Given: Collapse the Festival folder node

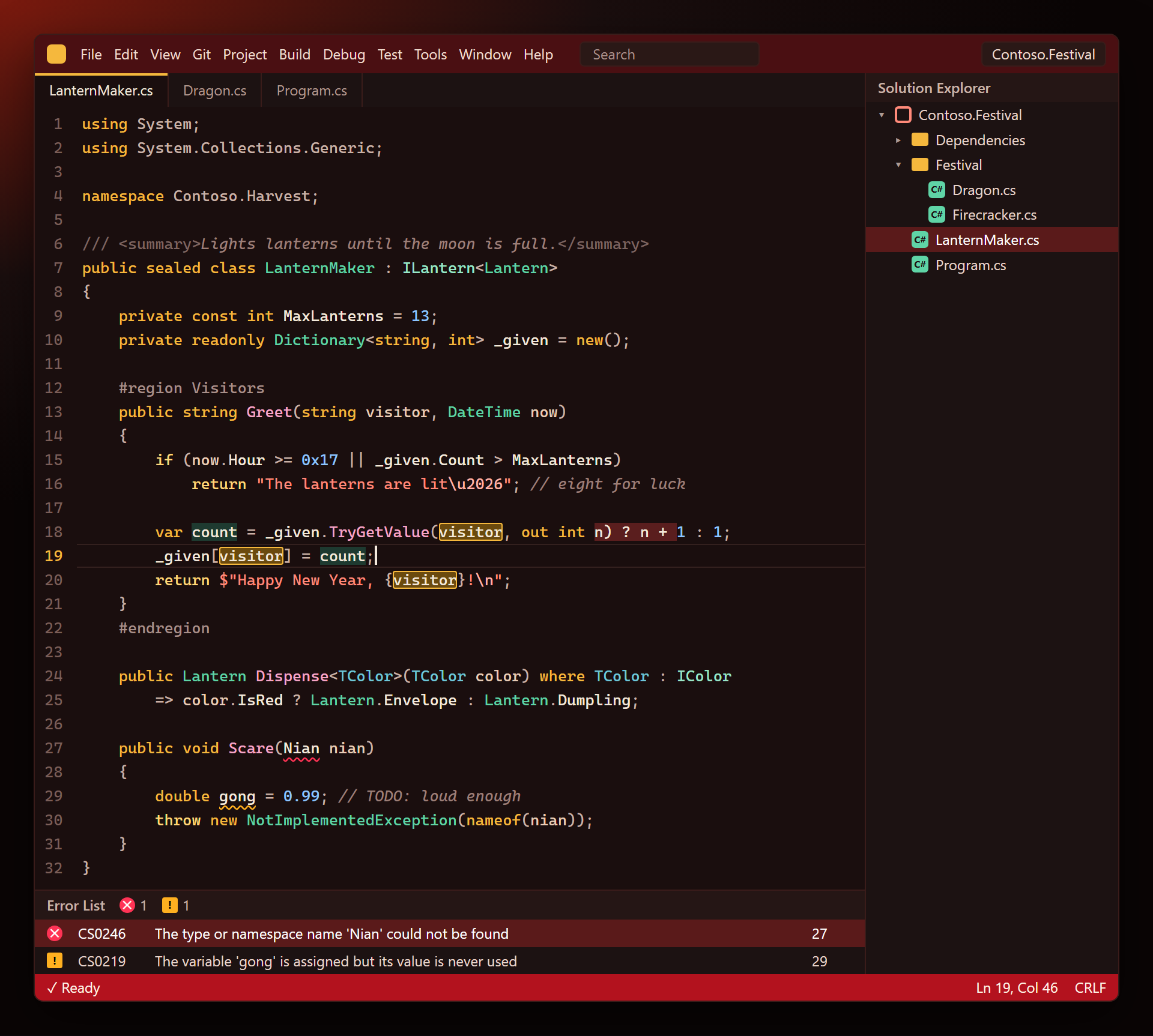Looking at the screenshot, I should (898, 164).
